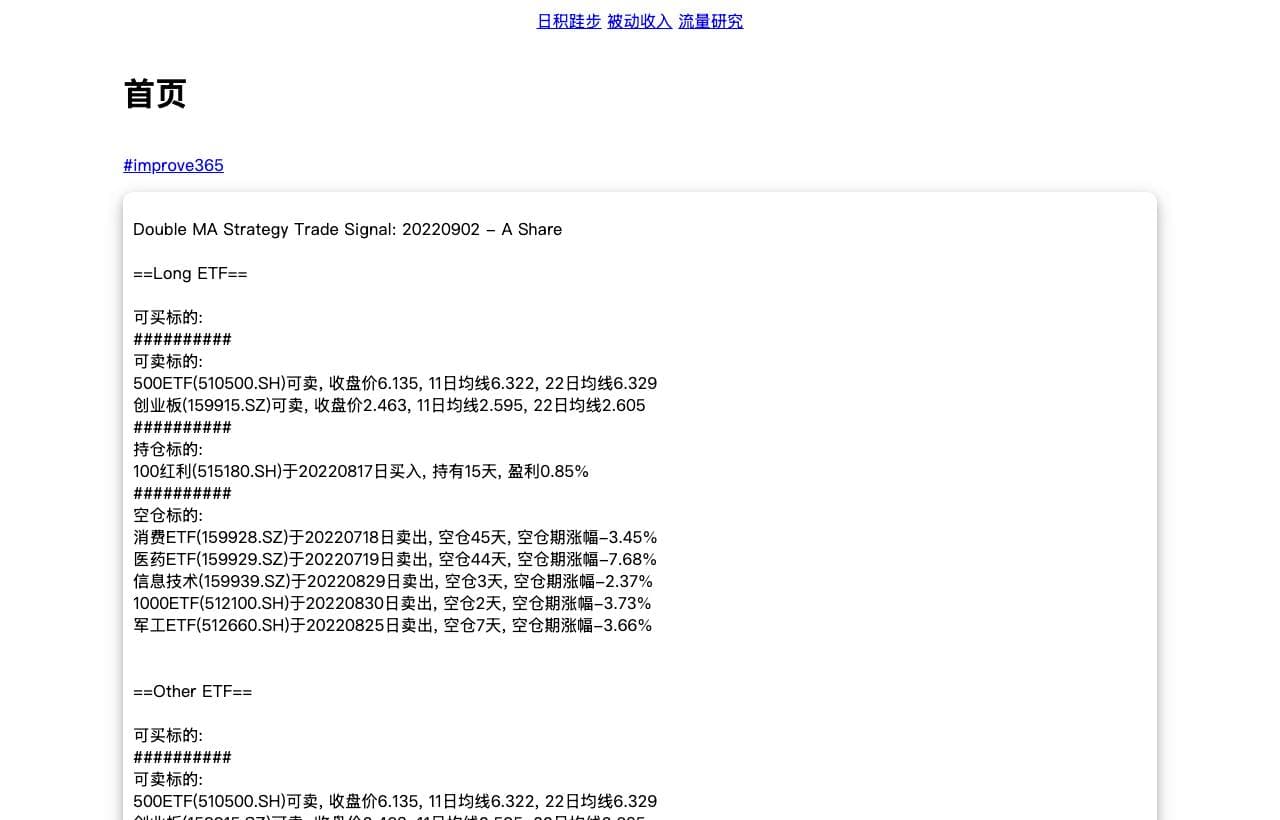Click the 100红利(515180.SH) holding line
This screenshot has width=1280, height=820.
click(x=361, y=471)
